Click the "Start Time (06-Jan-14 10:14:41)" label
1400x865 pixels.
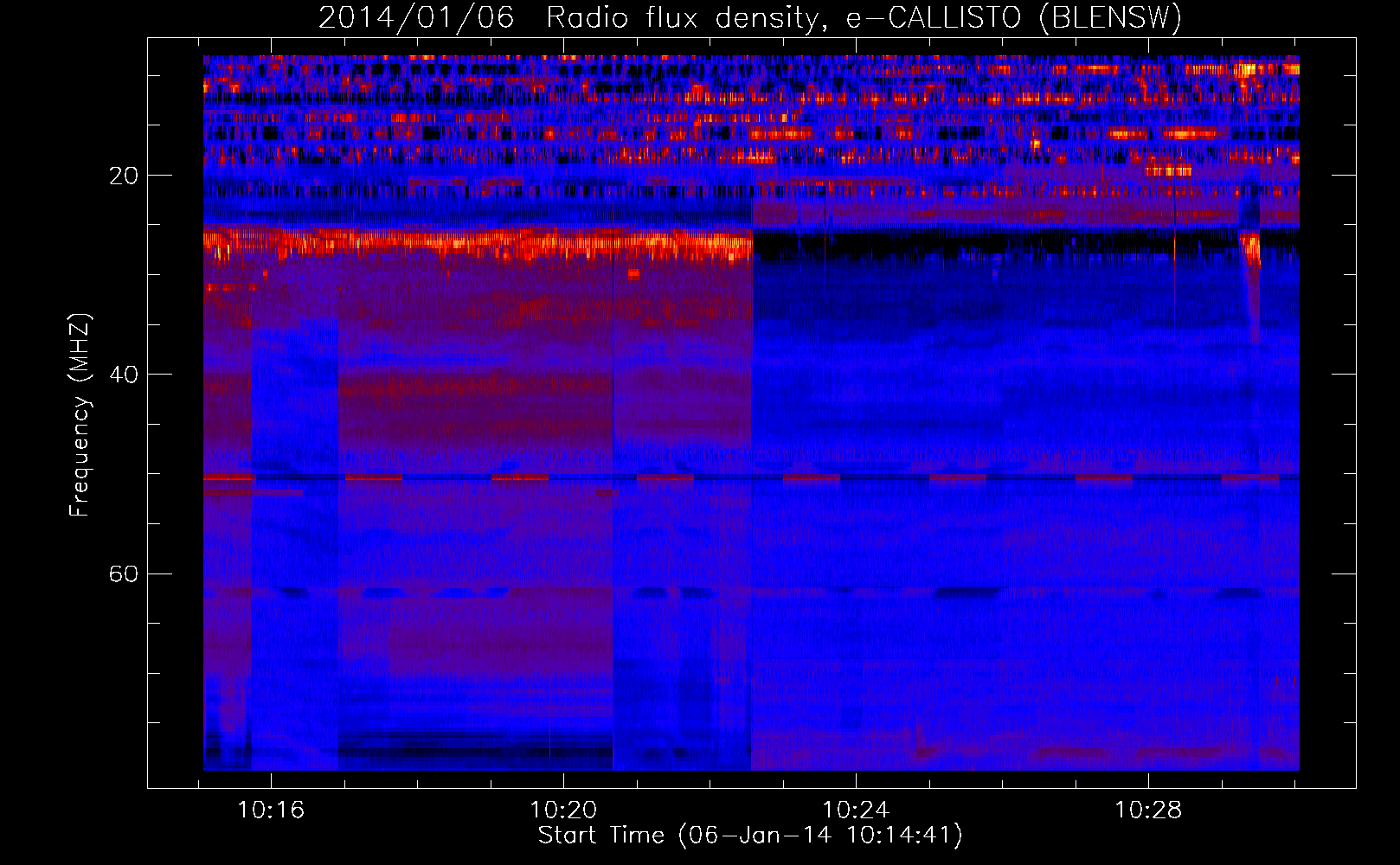750,836
